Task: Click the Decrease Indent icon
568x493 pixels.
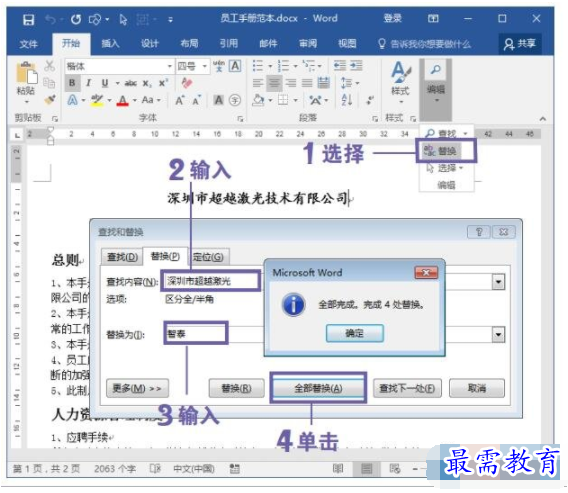Action: pyautogui.click(x=339, y=66)
